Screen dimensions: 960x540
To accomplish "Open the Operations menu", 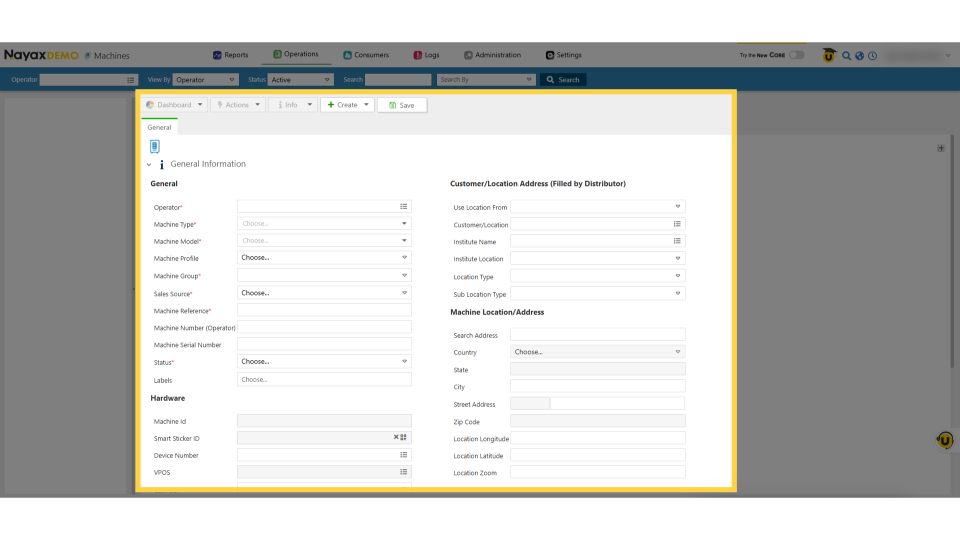I will pyautogui.click(x=296, y=55).
